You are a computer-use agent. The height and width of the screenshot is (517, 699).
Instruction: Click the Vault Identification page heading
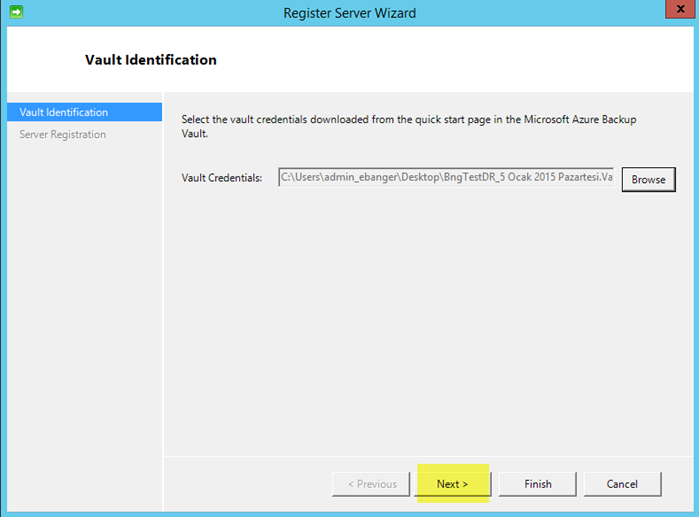[x=151, y=60]
